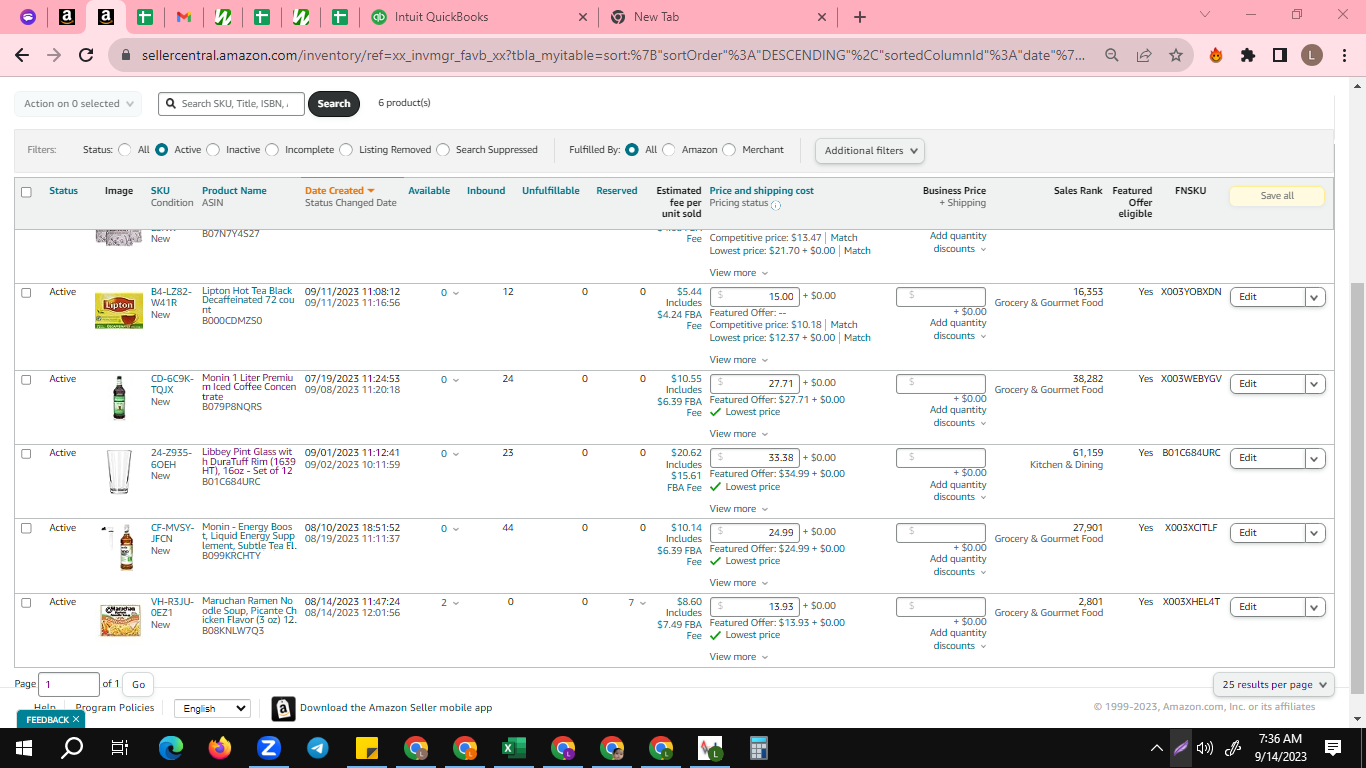
Task: Expand Add quantity discounts for Monin Energy Boost
Action: [959, 566]
